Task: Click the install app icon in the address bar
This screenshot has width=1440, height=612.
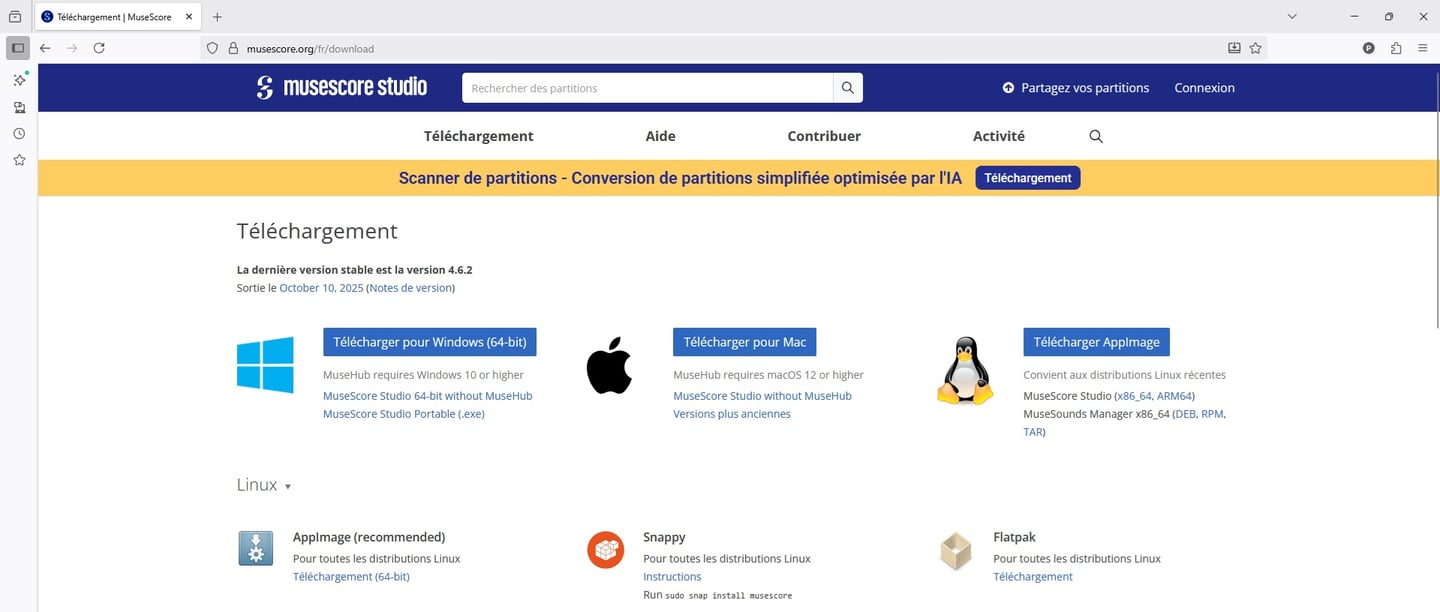Action: [x=1234, y=48]
